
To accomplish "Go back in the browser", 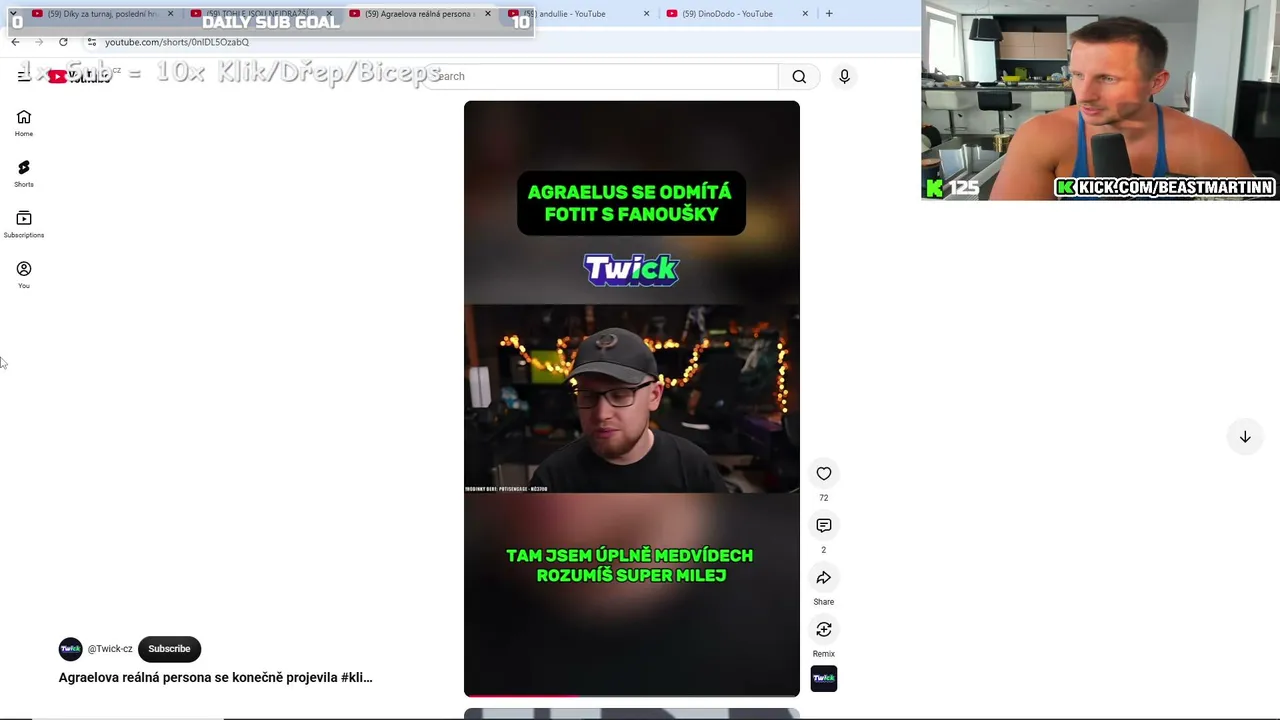I will pyautogui.click(x=15, y=42).
